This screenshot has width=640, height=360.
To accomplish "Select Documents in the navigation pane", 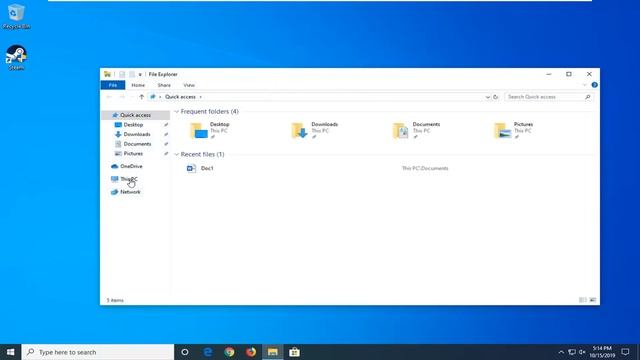I will 137,144.
